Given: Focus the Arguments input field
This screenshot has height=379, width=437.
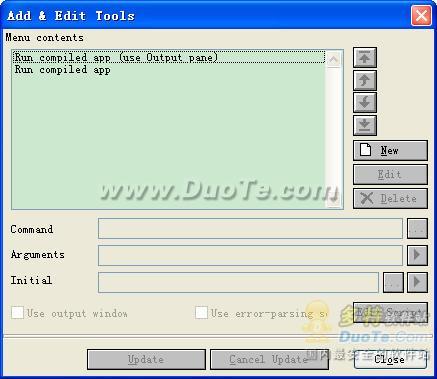Looking at the screenshot, I should click(250, 255).
